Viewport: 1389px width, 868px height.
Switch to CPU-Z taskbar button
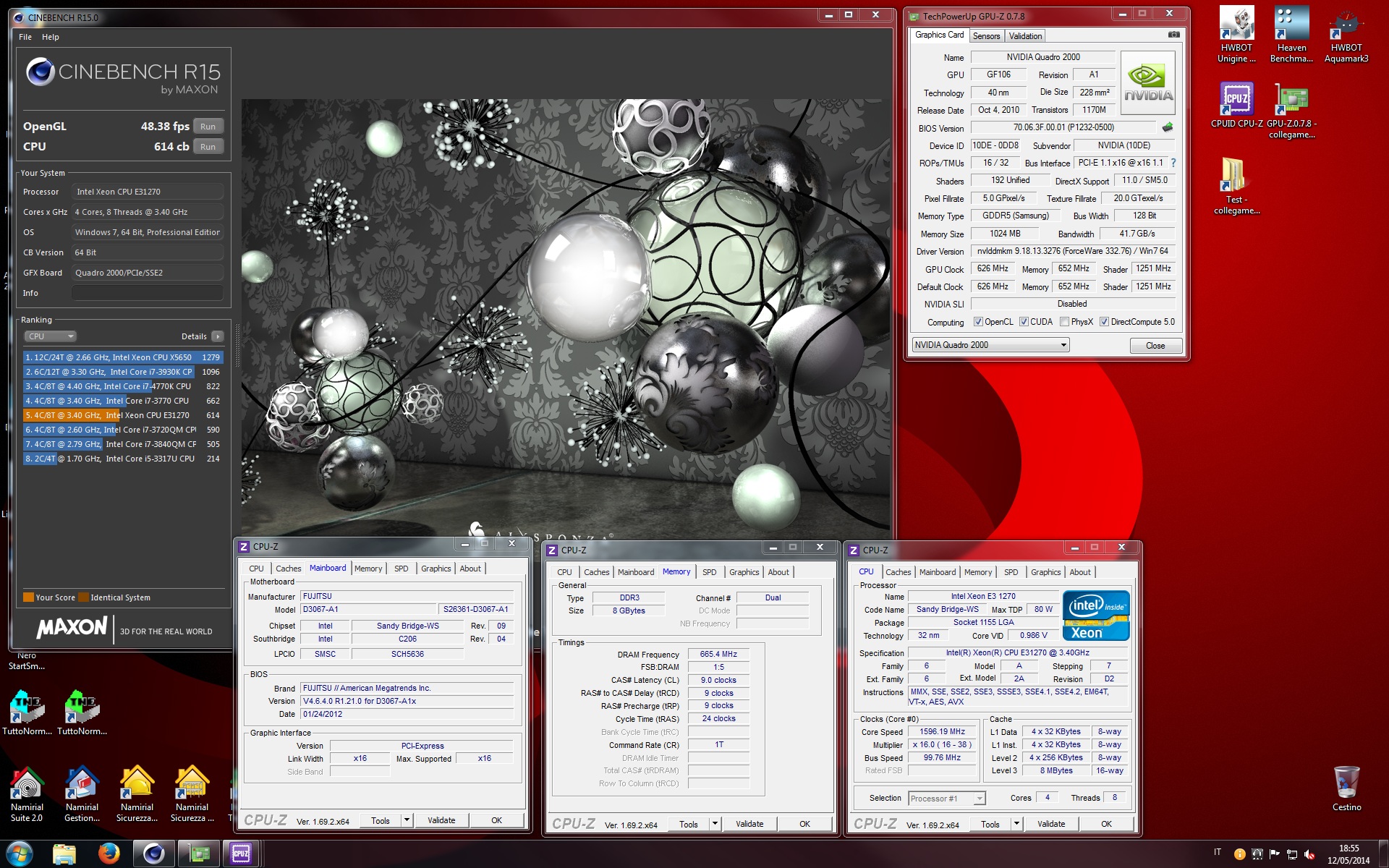(x=242, y=854)
